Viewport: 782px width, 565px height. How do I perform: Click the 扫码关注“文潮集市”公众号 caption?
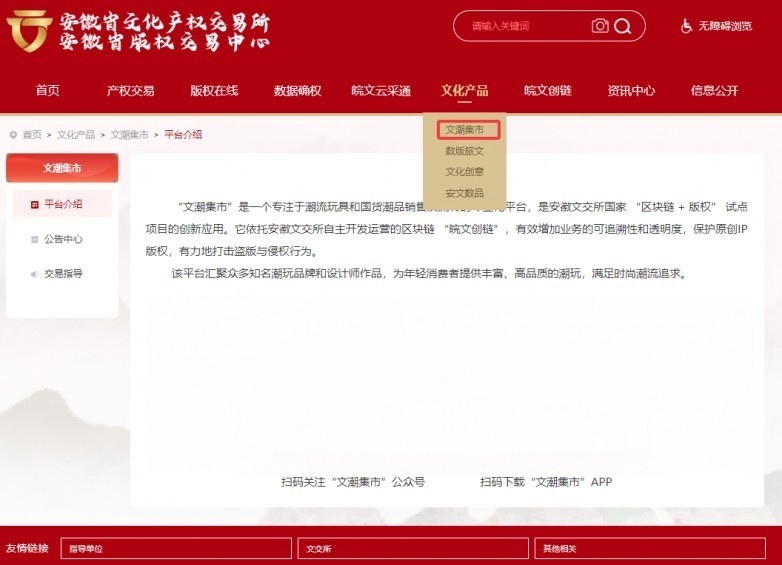353,482
